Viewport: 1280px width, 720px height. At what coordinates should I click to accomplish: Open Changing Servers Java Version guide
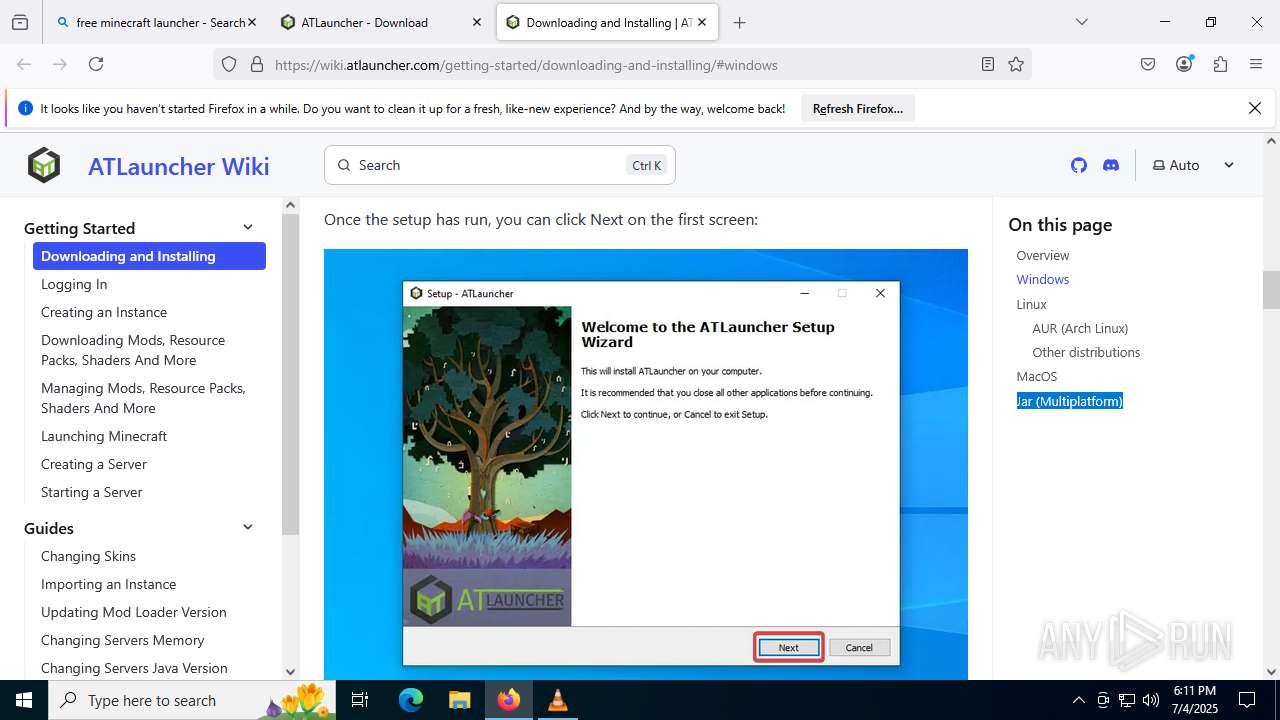(x=134, y=668)
